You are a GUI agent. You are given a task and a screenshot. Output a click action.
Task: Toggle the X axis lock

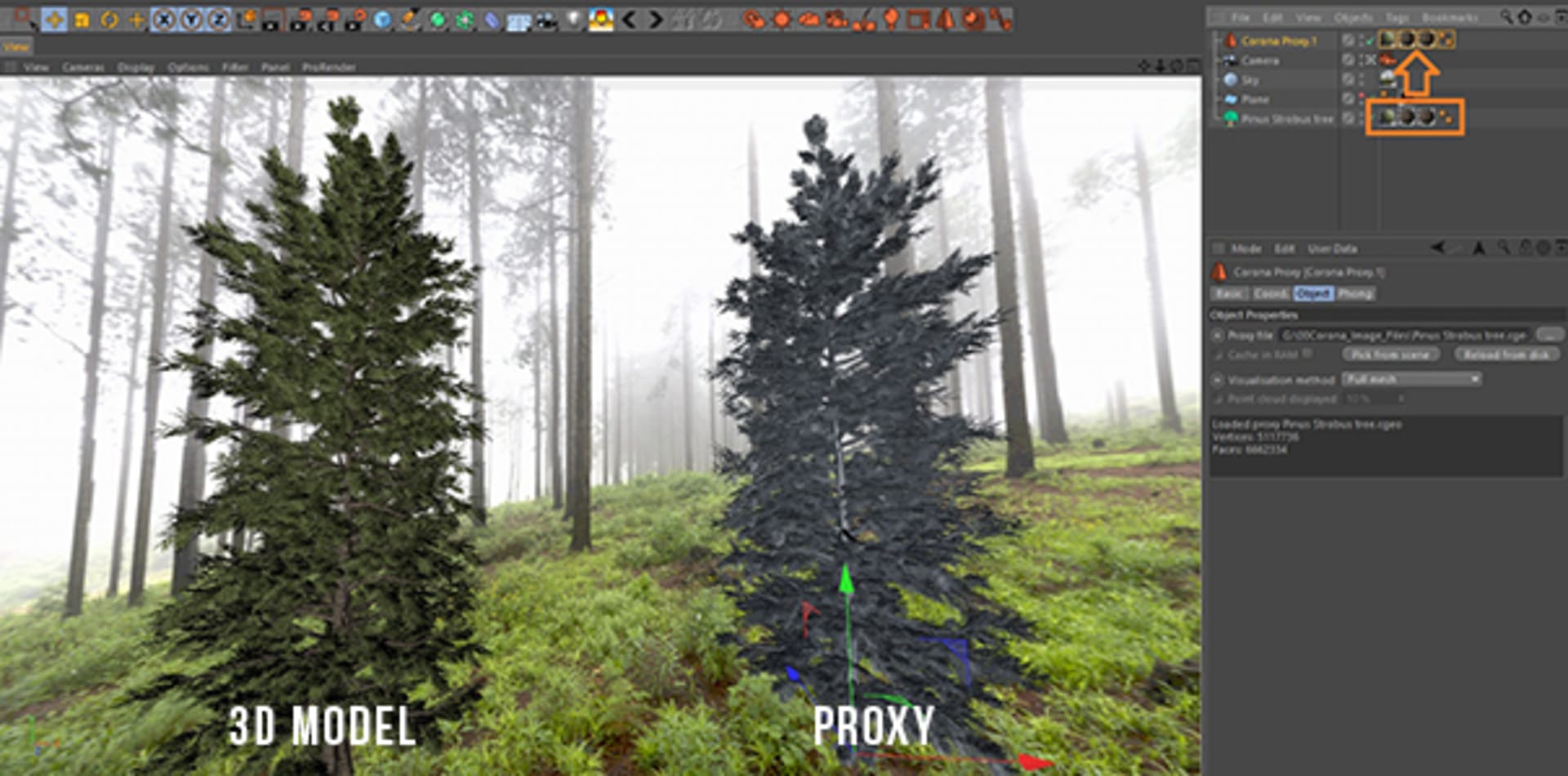164,19
